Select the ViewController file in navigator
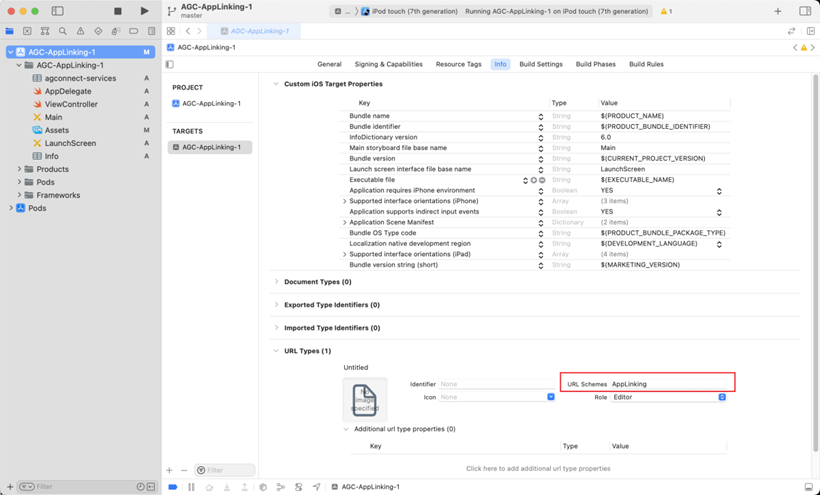 [x=70, y=104]
